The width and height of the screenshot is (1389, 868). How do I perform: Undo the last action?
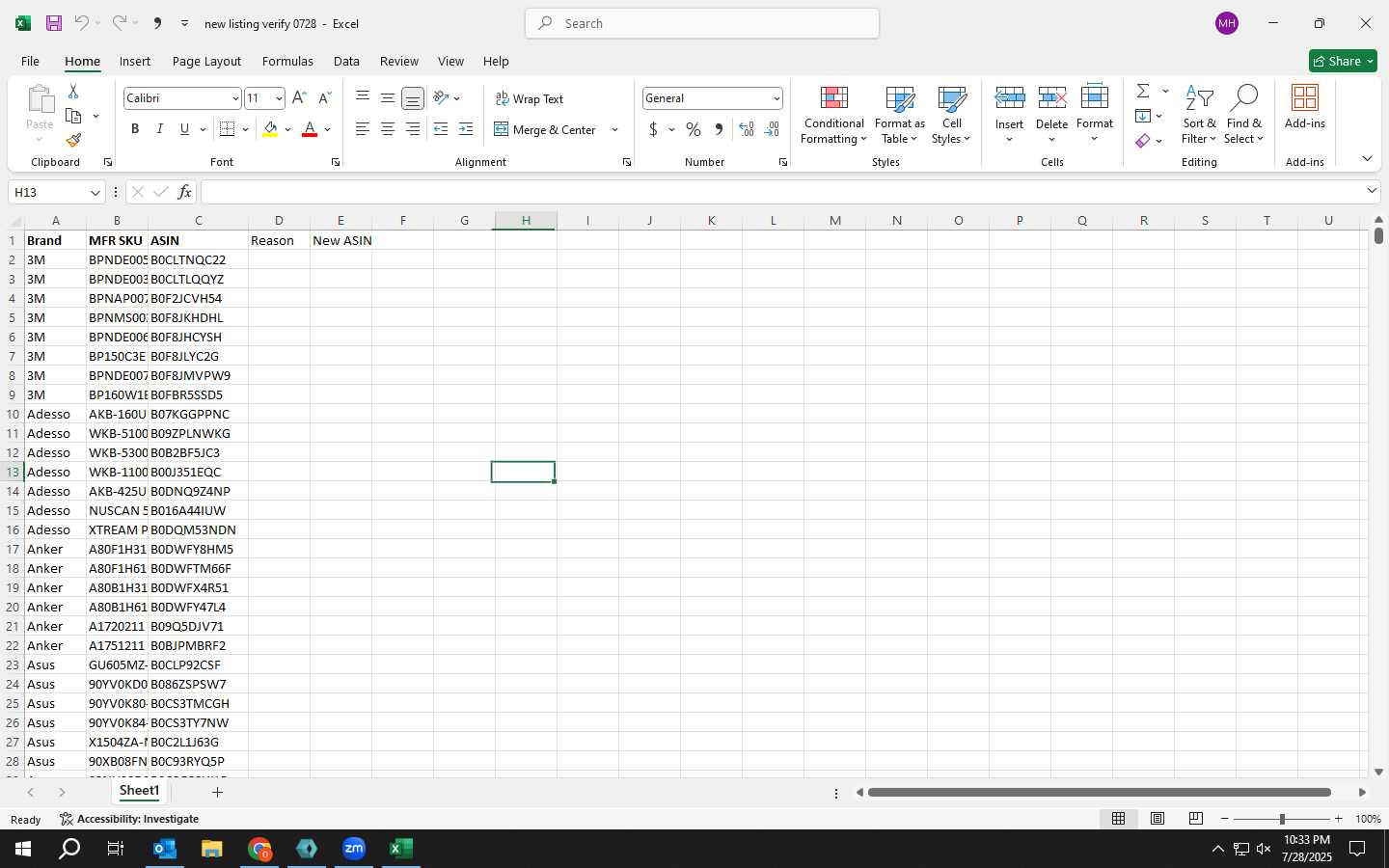[82, 23]
